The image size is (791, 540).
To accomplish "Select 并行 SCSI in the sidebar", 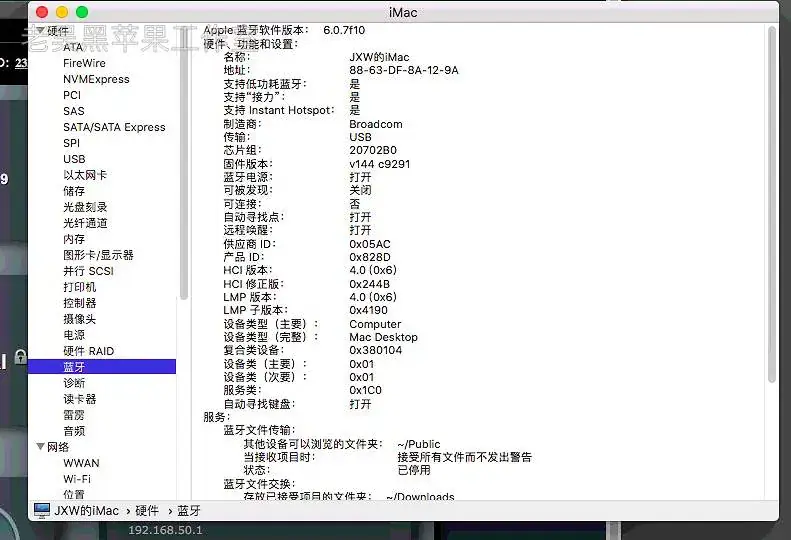I will coord(88,271).
